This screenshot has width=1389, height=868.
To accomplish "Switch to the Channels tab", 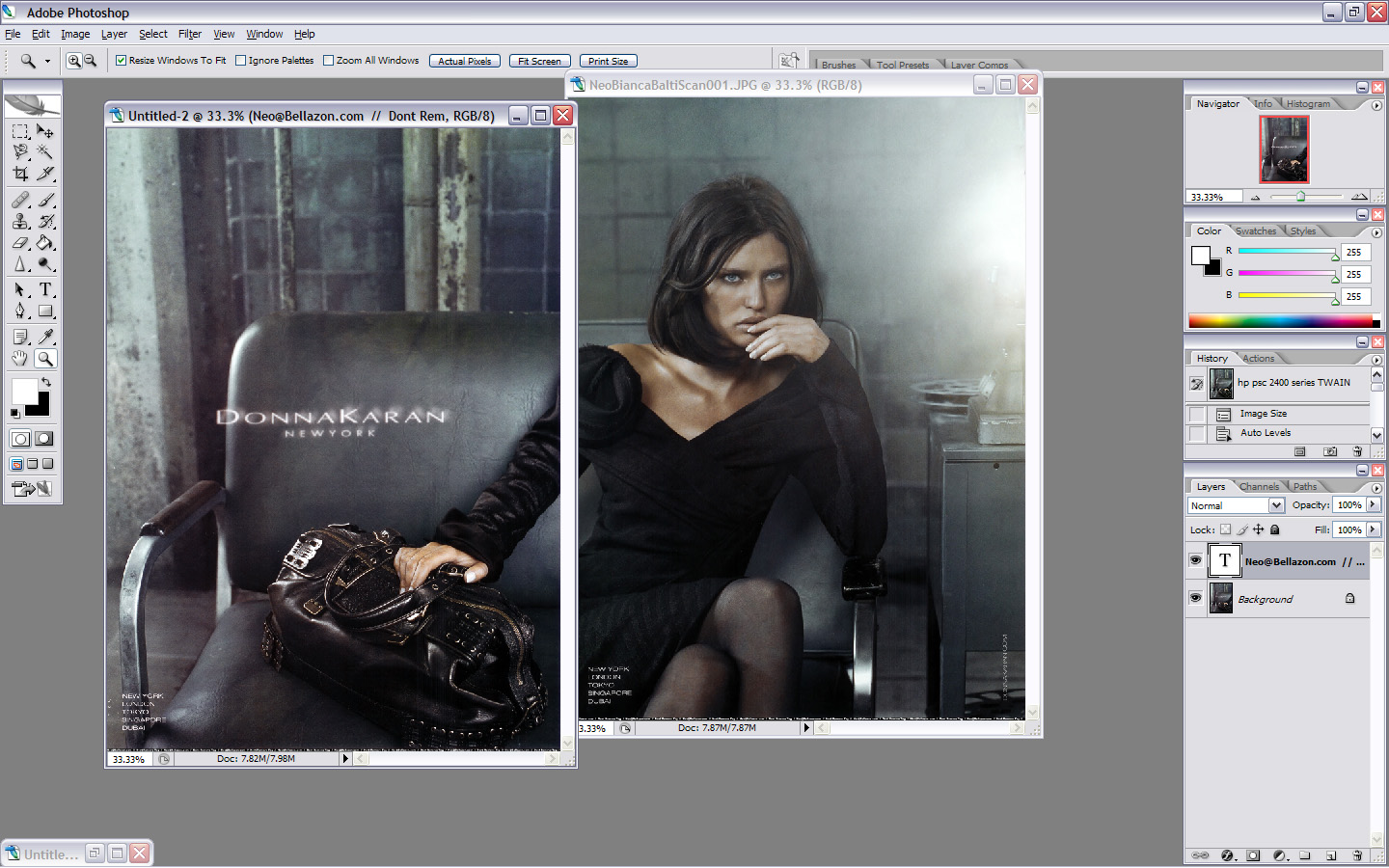I will (1259, 487).
